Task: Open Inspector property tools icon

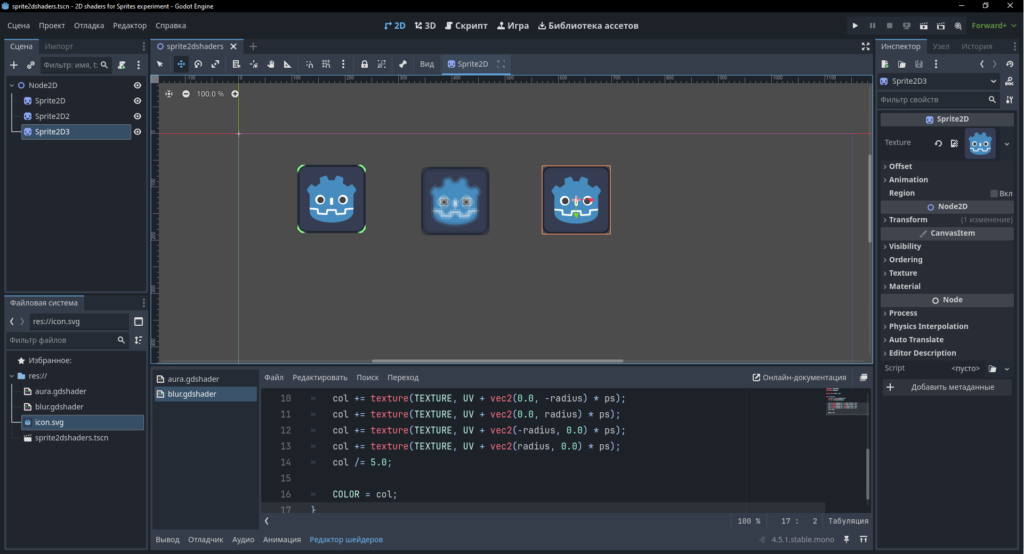Action: coord(1010,100)
